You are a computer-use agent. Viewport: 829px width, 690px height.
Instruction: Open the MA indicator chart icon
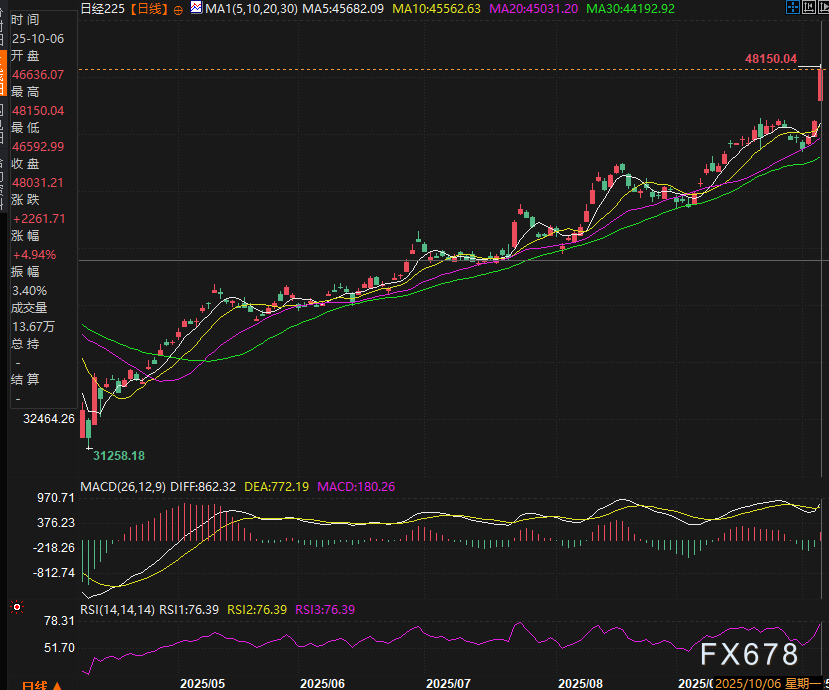click(x=195, y=9)
